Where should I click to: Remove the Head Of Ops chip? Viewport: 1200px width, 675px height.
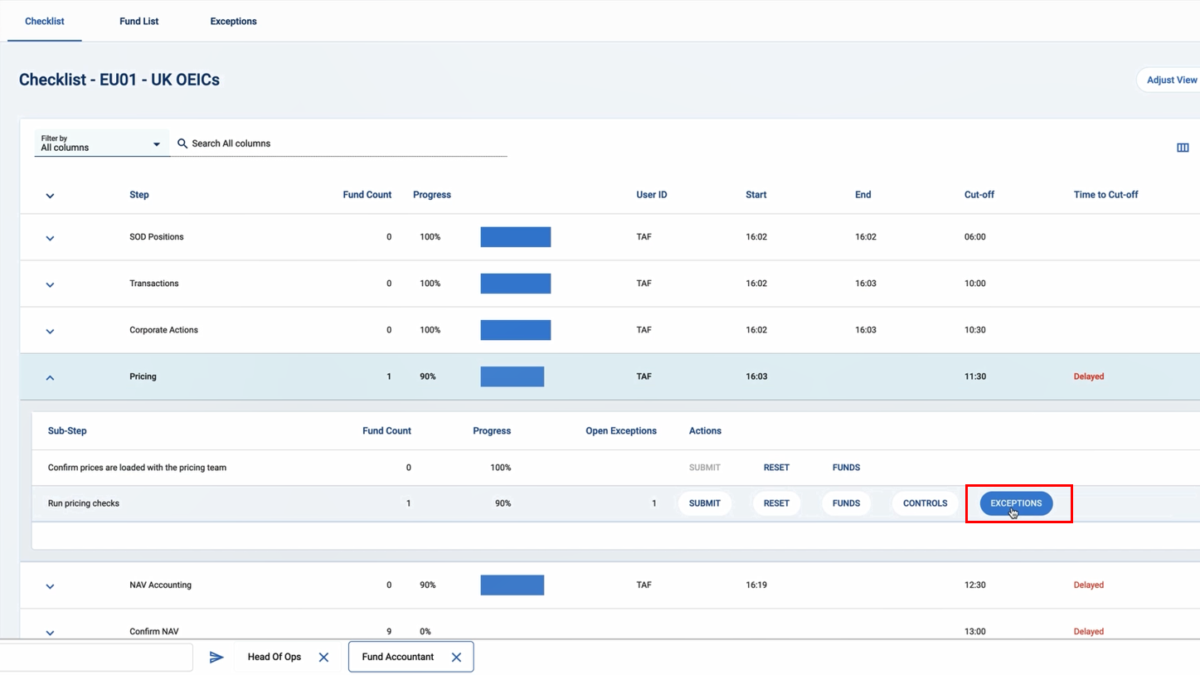coord(323,657)
